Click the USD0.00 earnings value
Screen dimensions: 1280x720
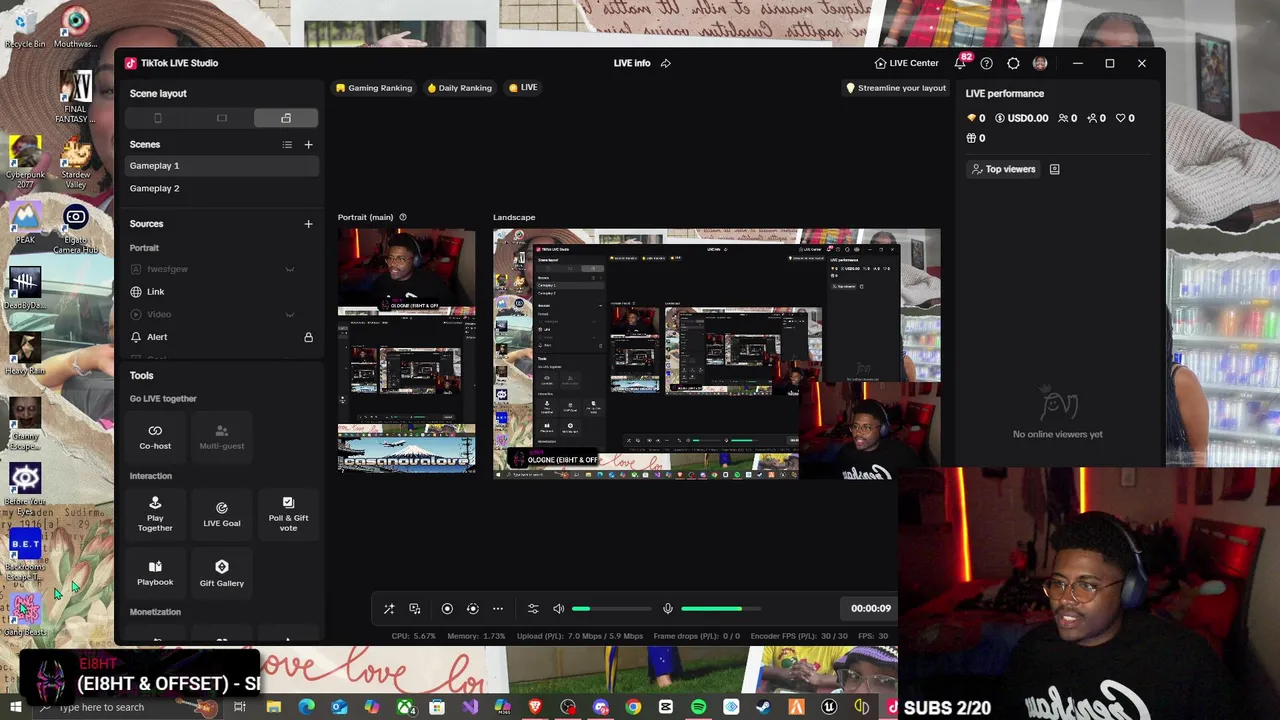[x=1022, y=118]
